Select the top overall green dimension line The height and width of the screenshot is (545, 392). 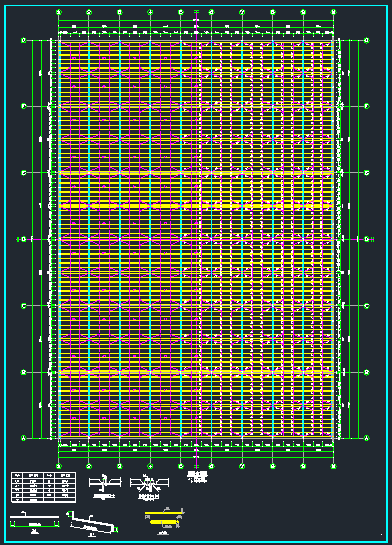tap(196, 21)
